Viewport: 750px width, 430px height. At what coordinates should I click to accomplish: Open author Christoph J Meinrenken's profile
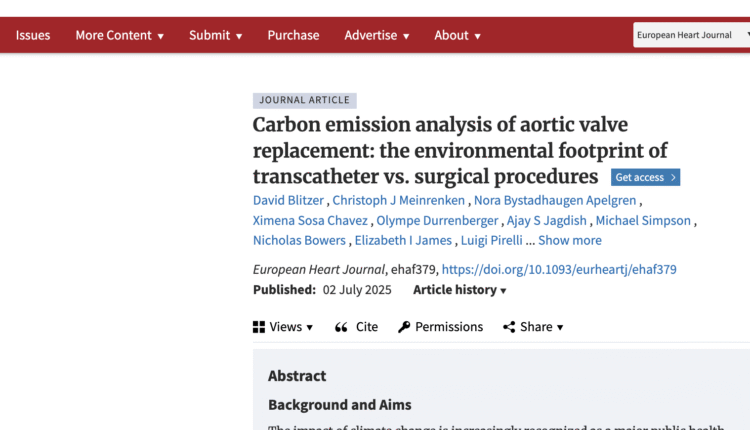tap(399, 200)
